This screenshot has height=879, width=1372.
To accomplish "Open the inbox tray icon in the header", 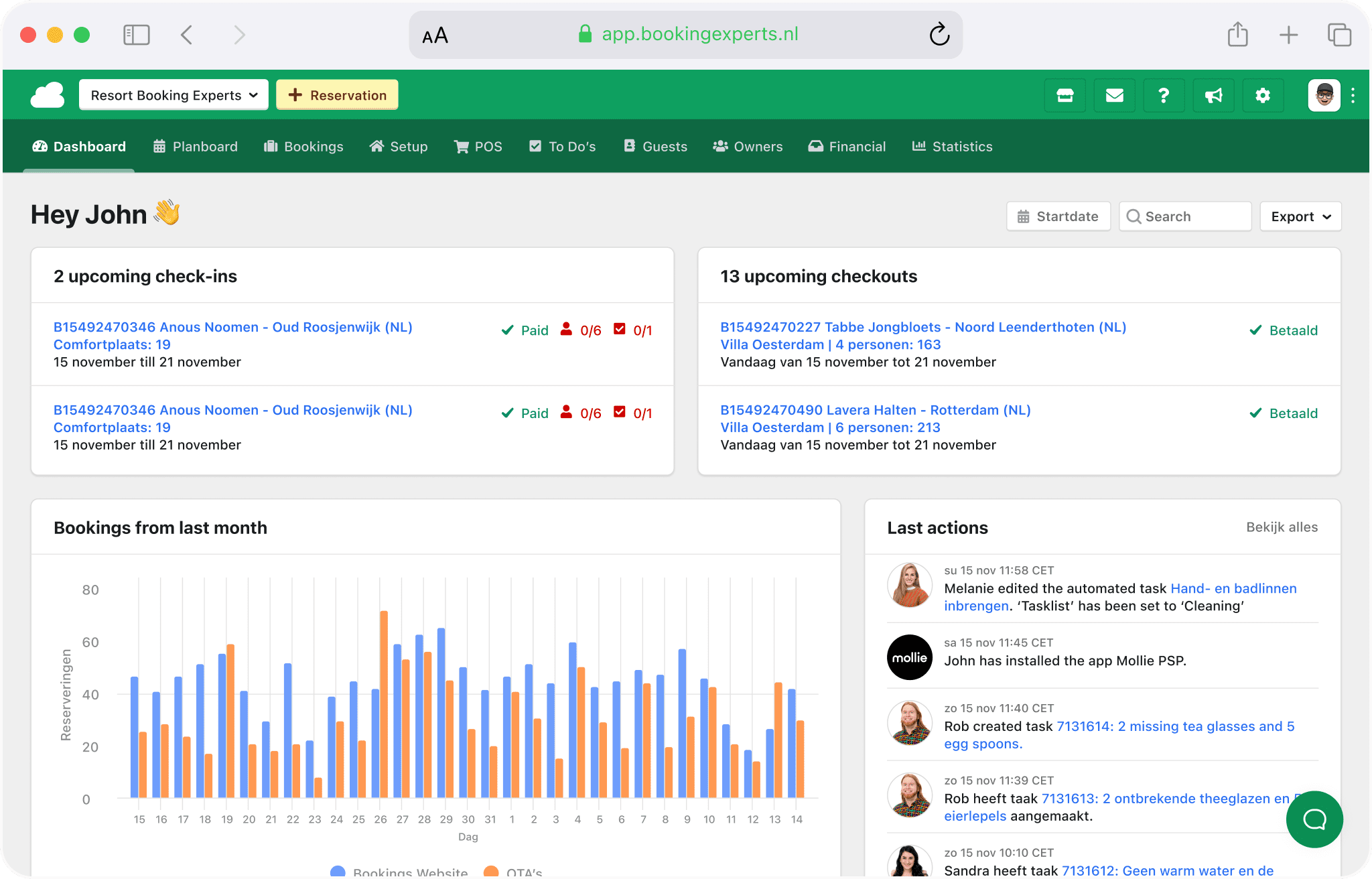I will (1065, 95).
